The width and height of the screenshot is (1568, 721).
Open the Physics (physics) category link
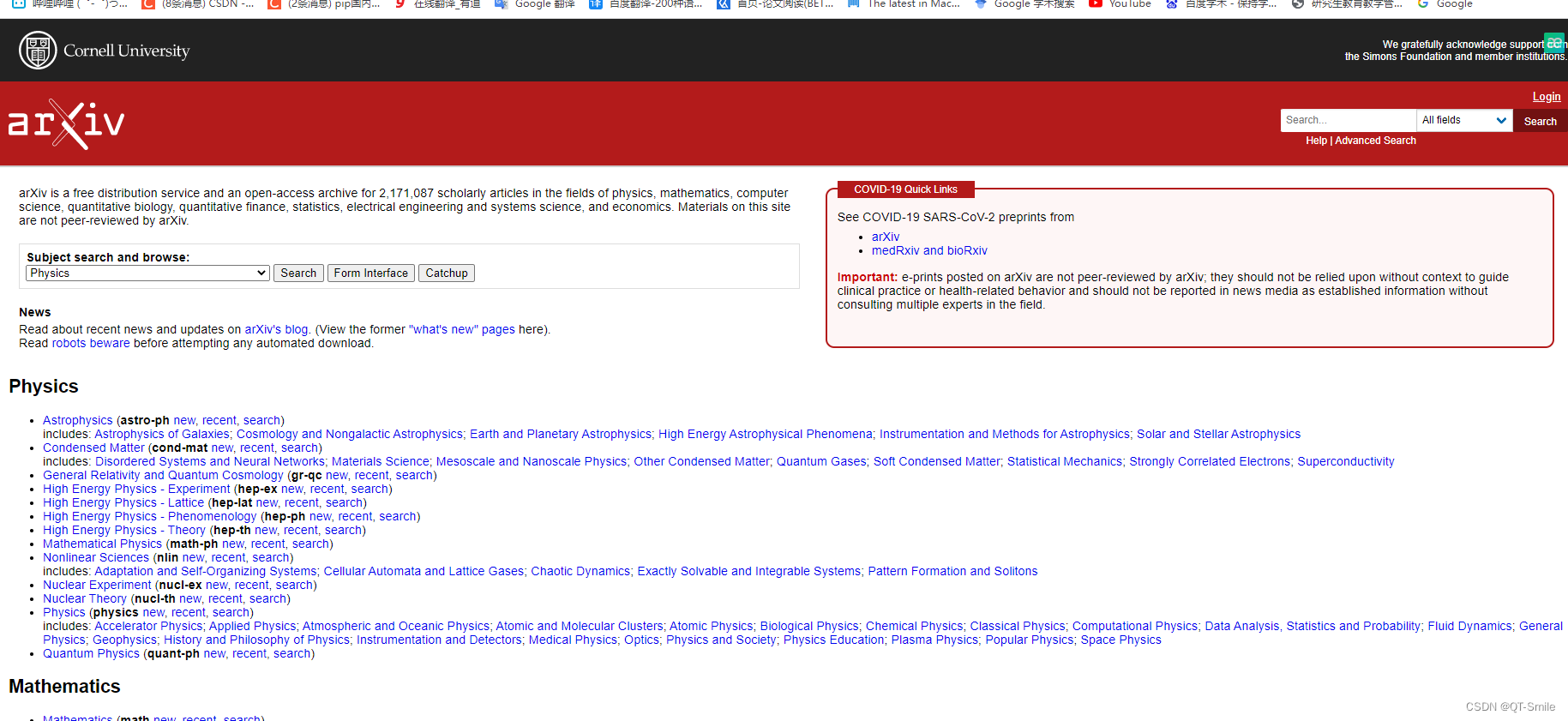(64, 612)
